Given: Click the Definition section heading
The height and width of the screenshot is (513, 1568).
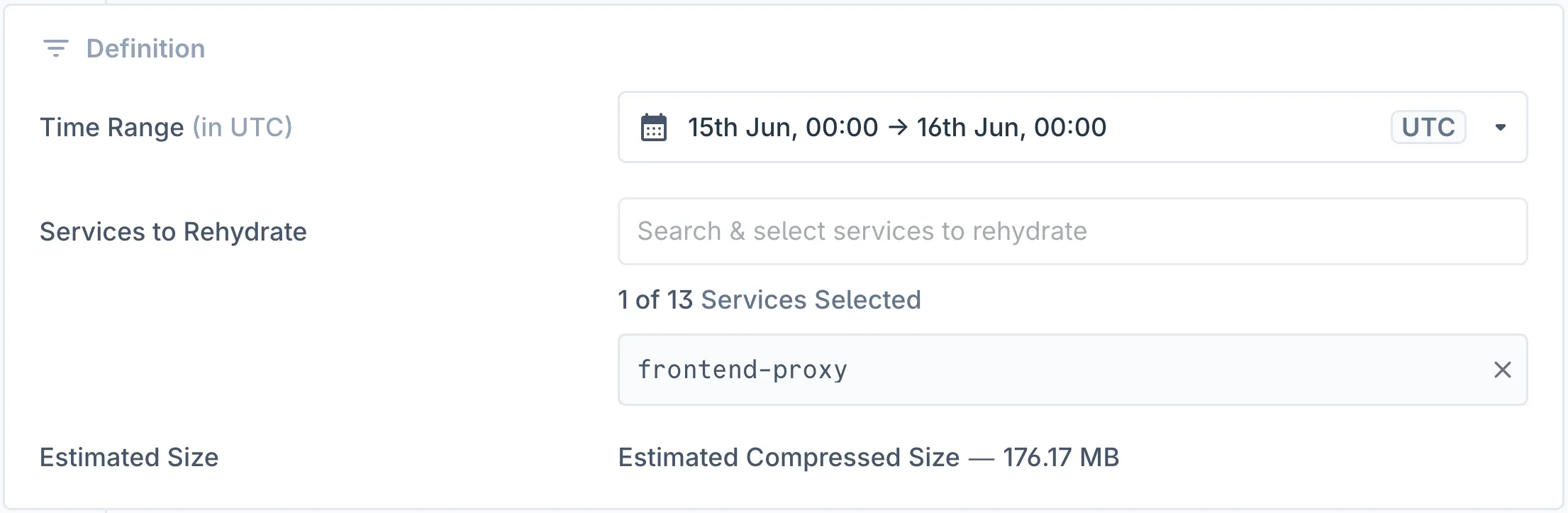Looking at the screenshot, I should click(x=145, y=48).
